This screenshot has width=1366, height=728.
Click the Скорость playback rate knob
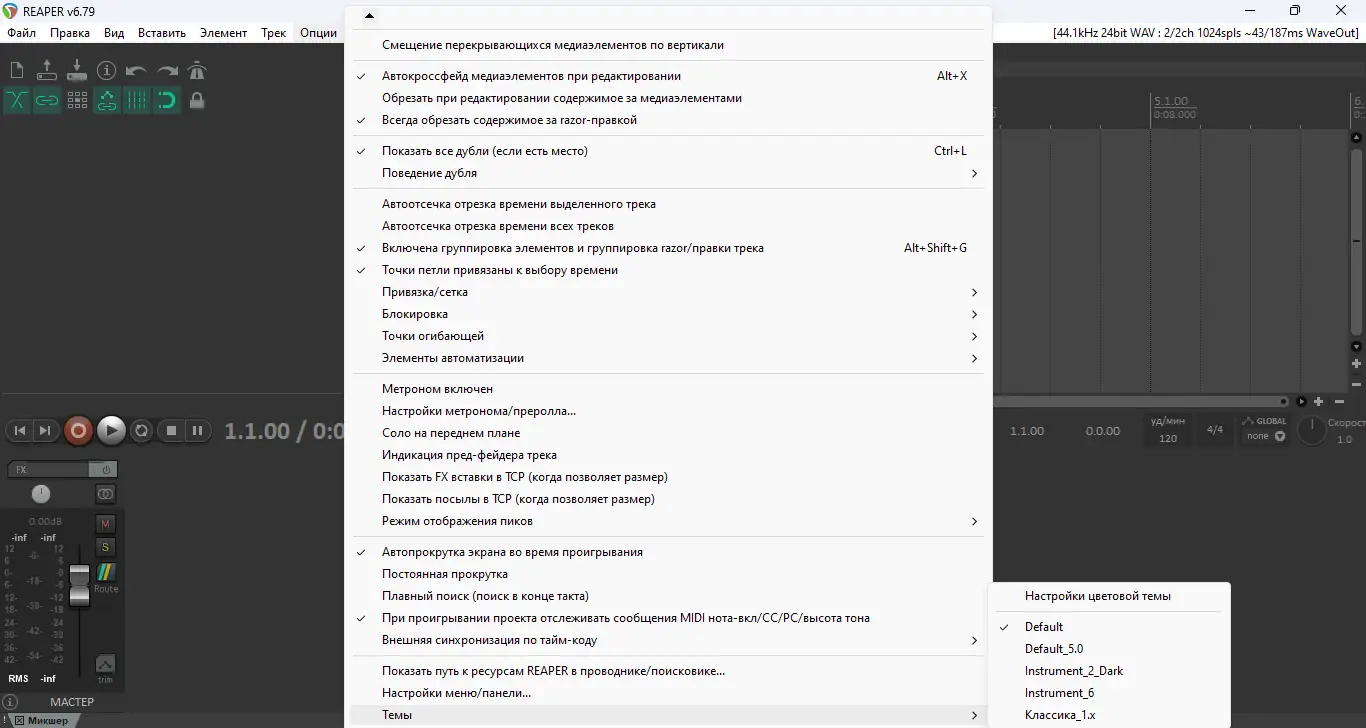pyautogui.click(x=1311, y=431)
